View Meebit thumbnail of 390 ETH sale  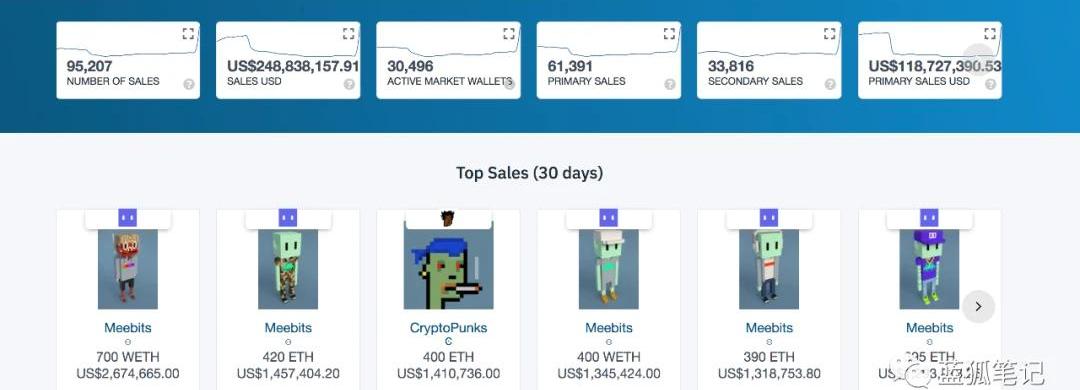[769, 269]
